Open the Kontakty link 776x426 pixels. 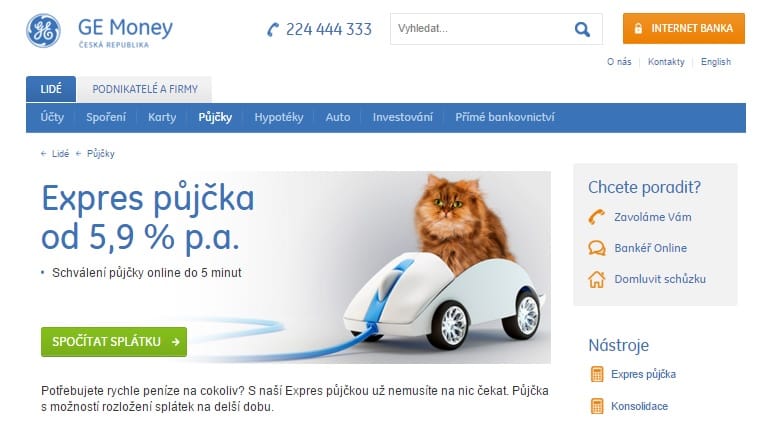[666, 62]
